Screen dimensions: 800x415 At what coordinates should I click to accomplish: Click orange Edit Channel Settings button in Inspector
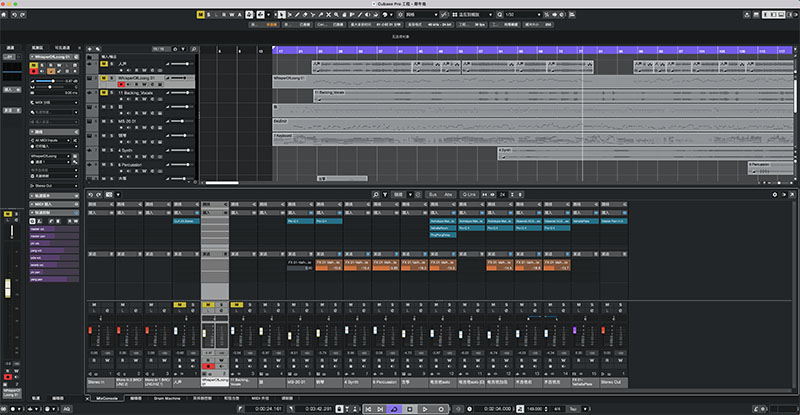51,71
